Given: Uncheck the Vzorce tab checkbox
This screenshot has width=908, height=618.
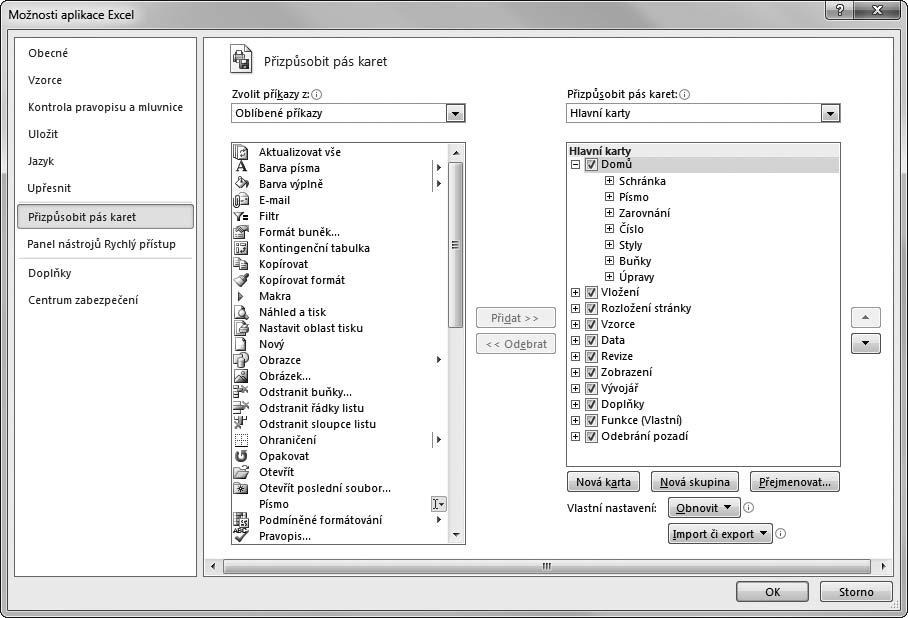Looking at the screenshot, I should click(x=591, y=324).
